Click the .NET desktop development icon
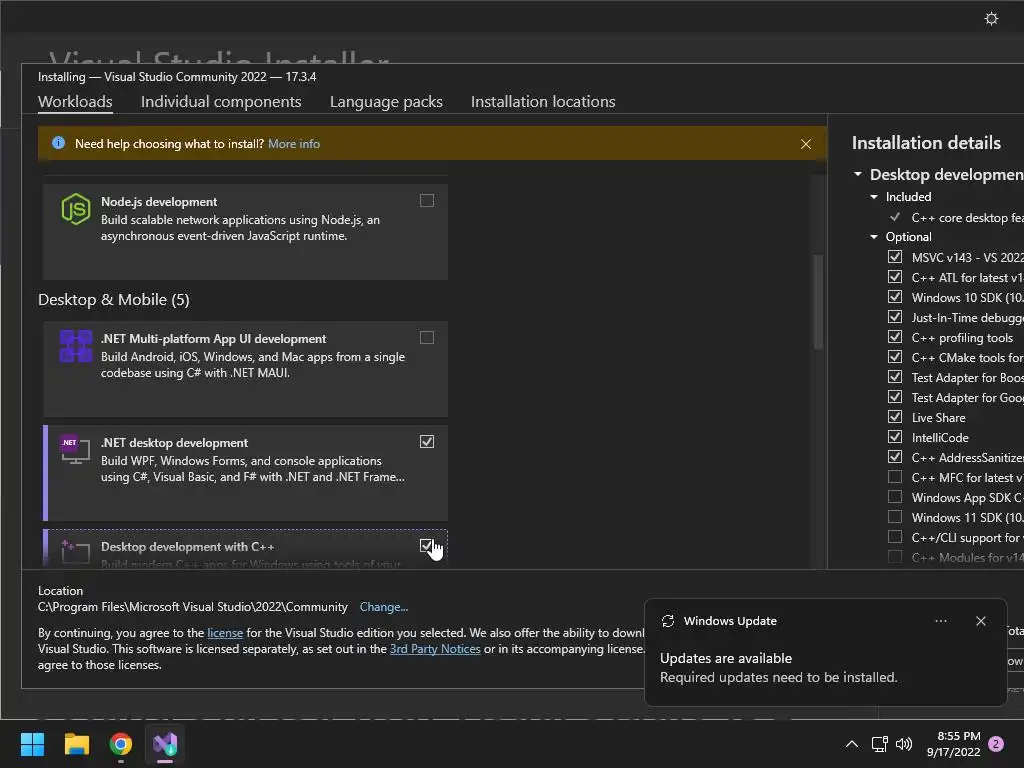 pyautogui.click(x=74, y=449)
